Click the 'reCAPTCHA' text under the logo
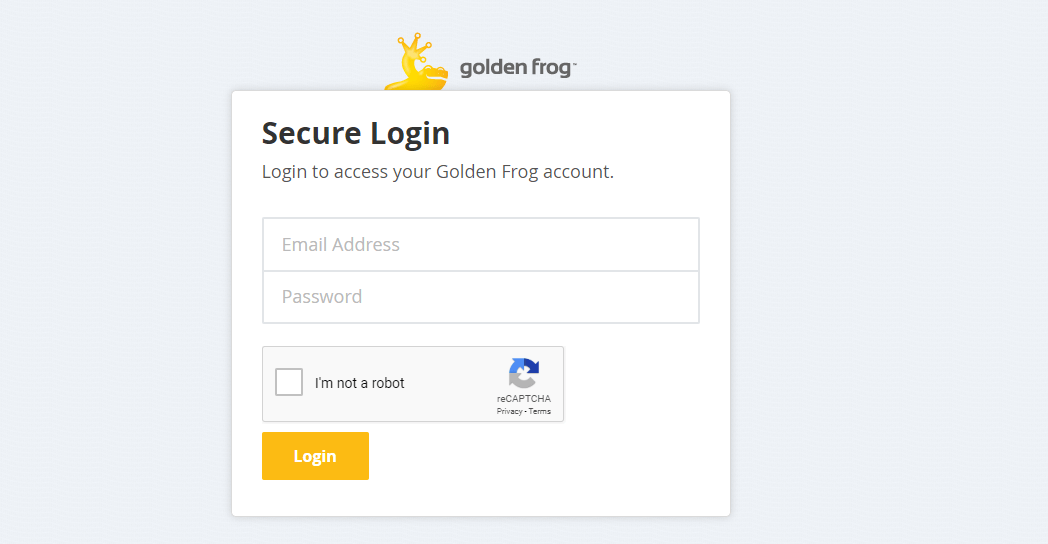1048x544 pixels. click(x=524, y=399)
